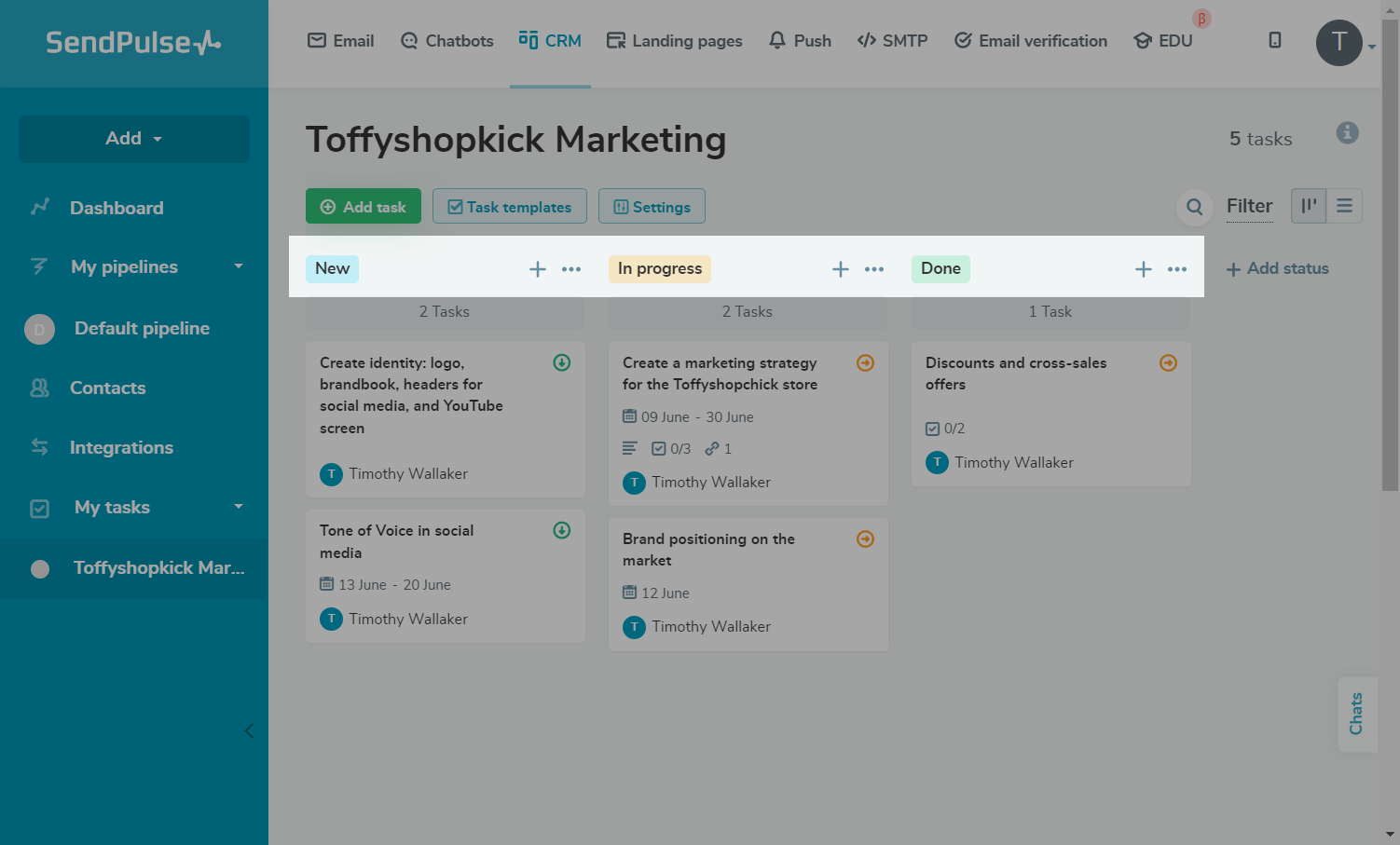
Task: Switch to kanban board view
Action: point(1309,206)
